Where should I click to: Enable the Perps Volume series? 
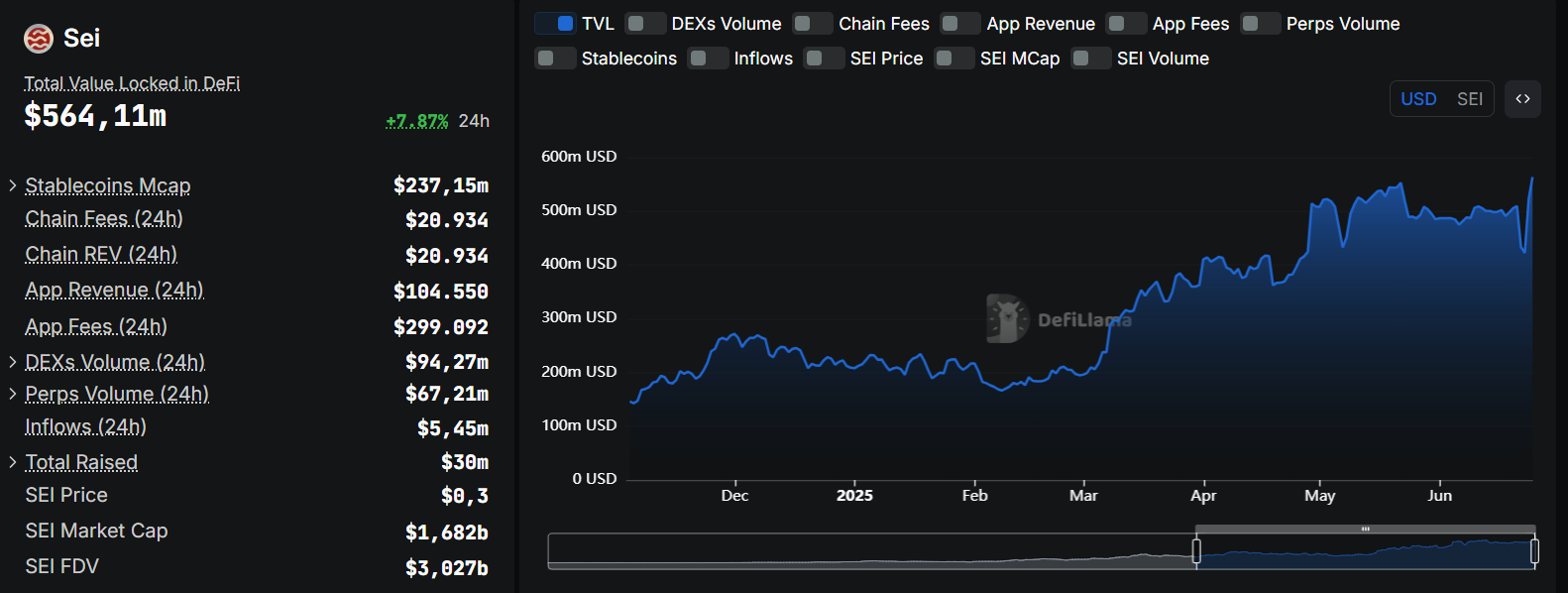[x=1260, y=24]
